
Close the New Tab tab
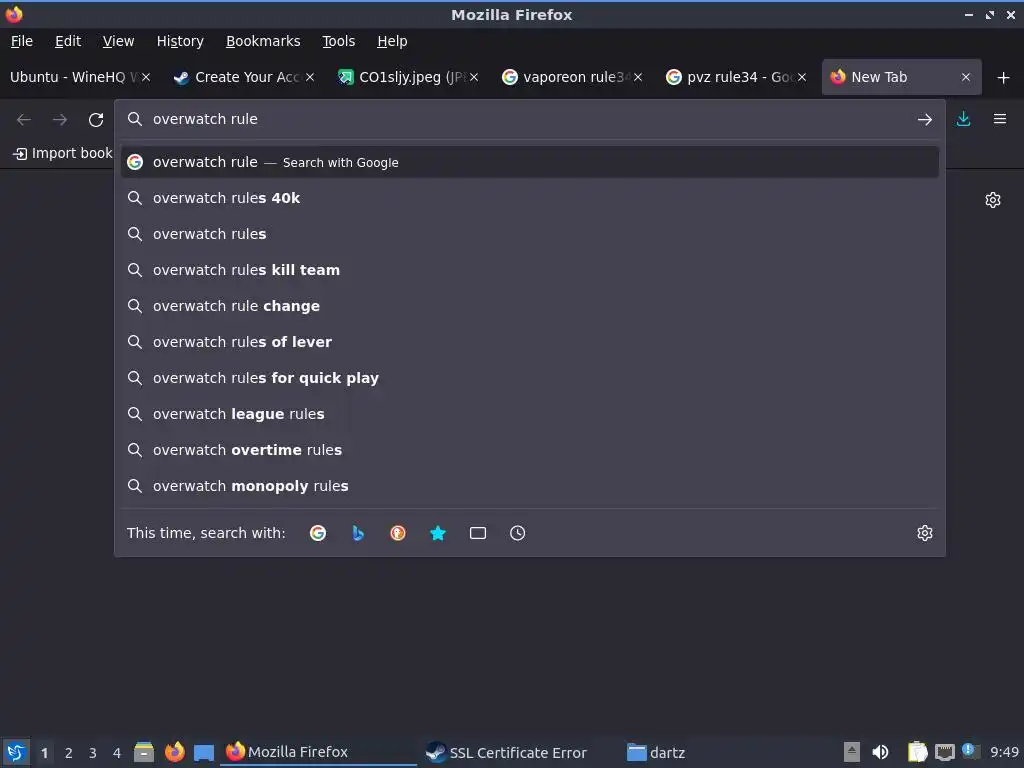(x=966, y=77)
